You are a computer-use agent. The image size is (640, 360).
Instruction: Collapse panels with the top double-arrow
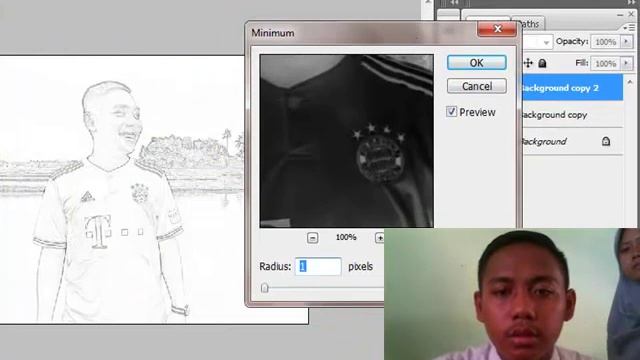(631, 2)
